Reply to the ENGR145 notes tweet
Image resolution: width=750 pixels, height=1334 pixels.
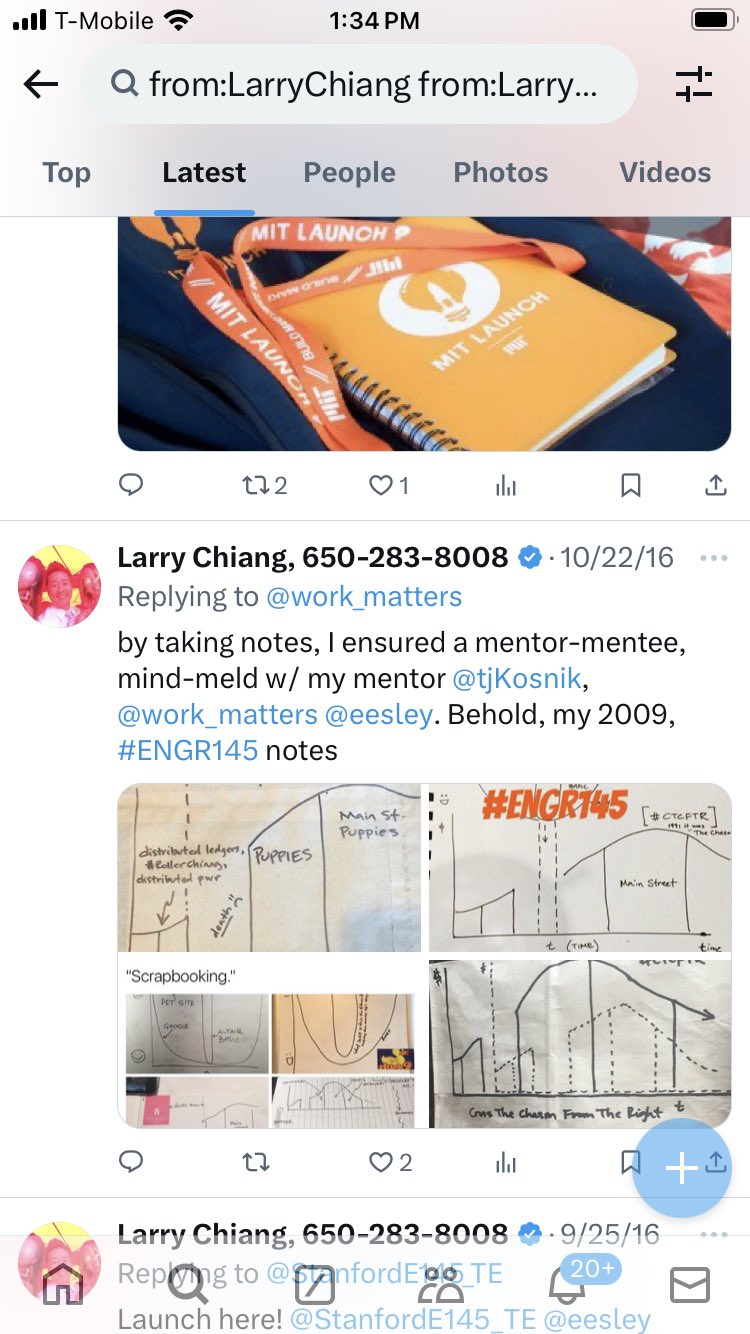(x=131, y=1162)
